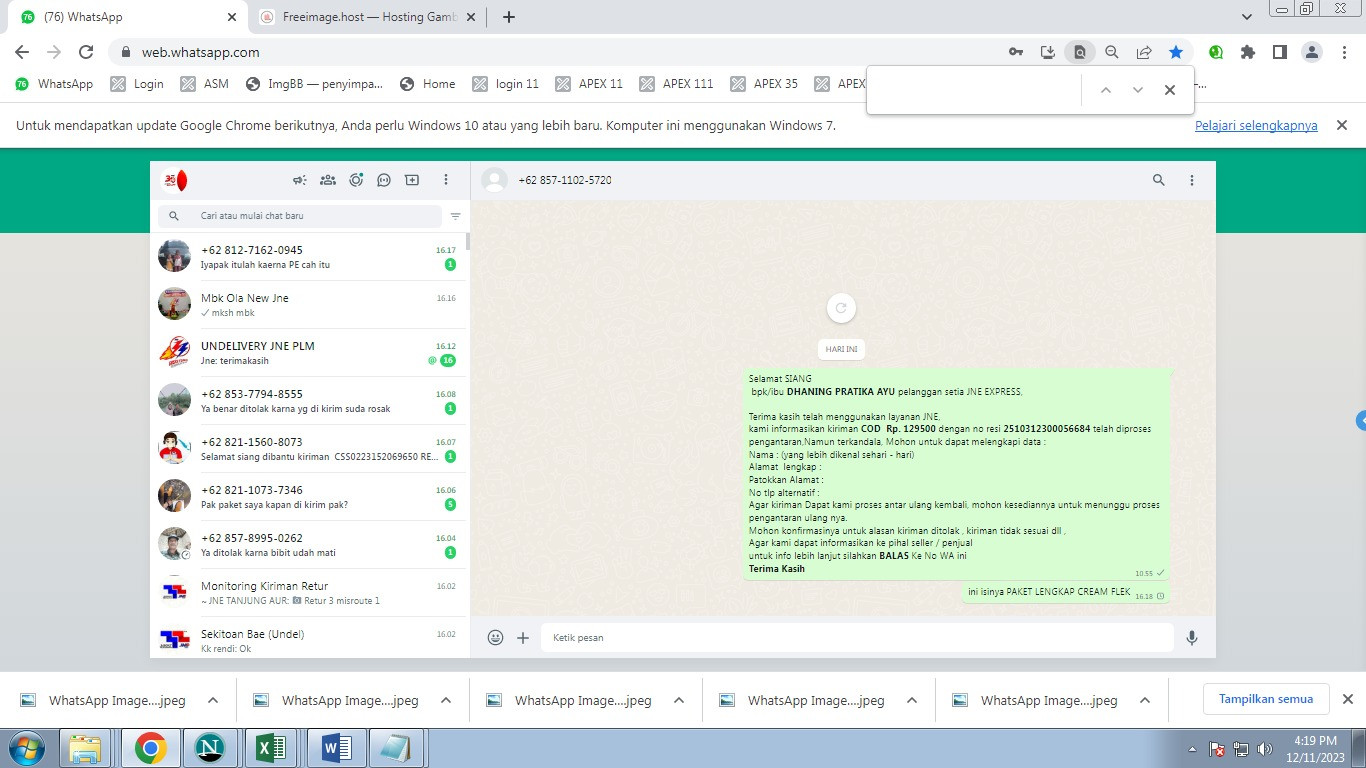Open the ASM bookmark
Viewport: 1366px width, 768px height.
(x=205, y=84)
